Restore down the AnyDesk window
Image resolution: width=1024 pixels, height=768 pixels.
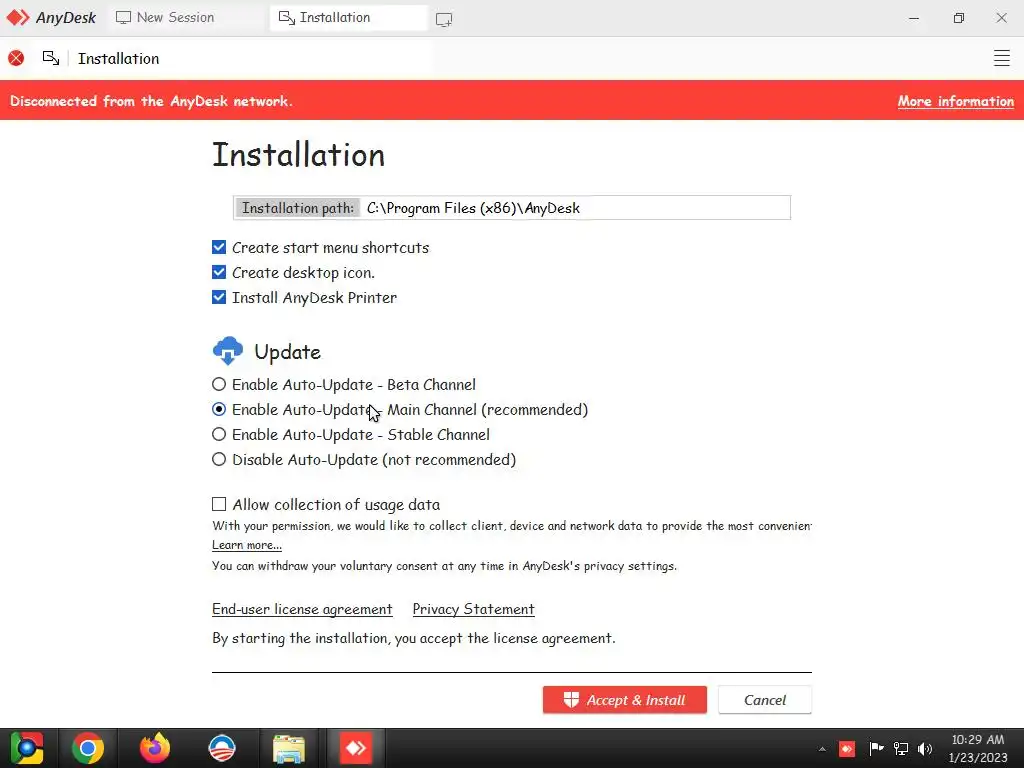pos(958,18)
